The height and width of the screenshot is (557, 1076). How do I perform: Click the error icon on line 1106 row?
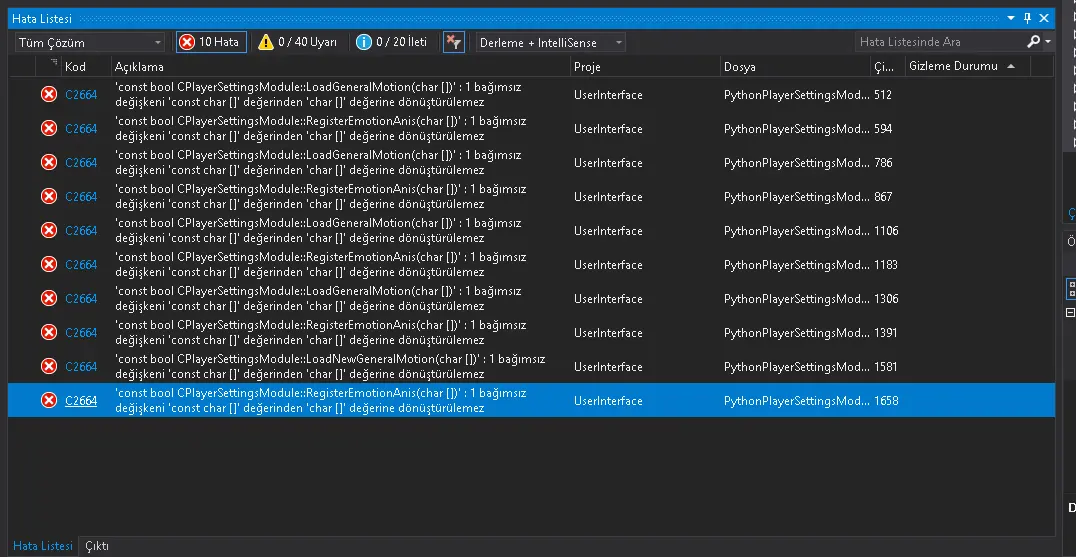[x=48, y=231]
